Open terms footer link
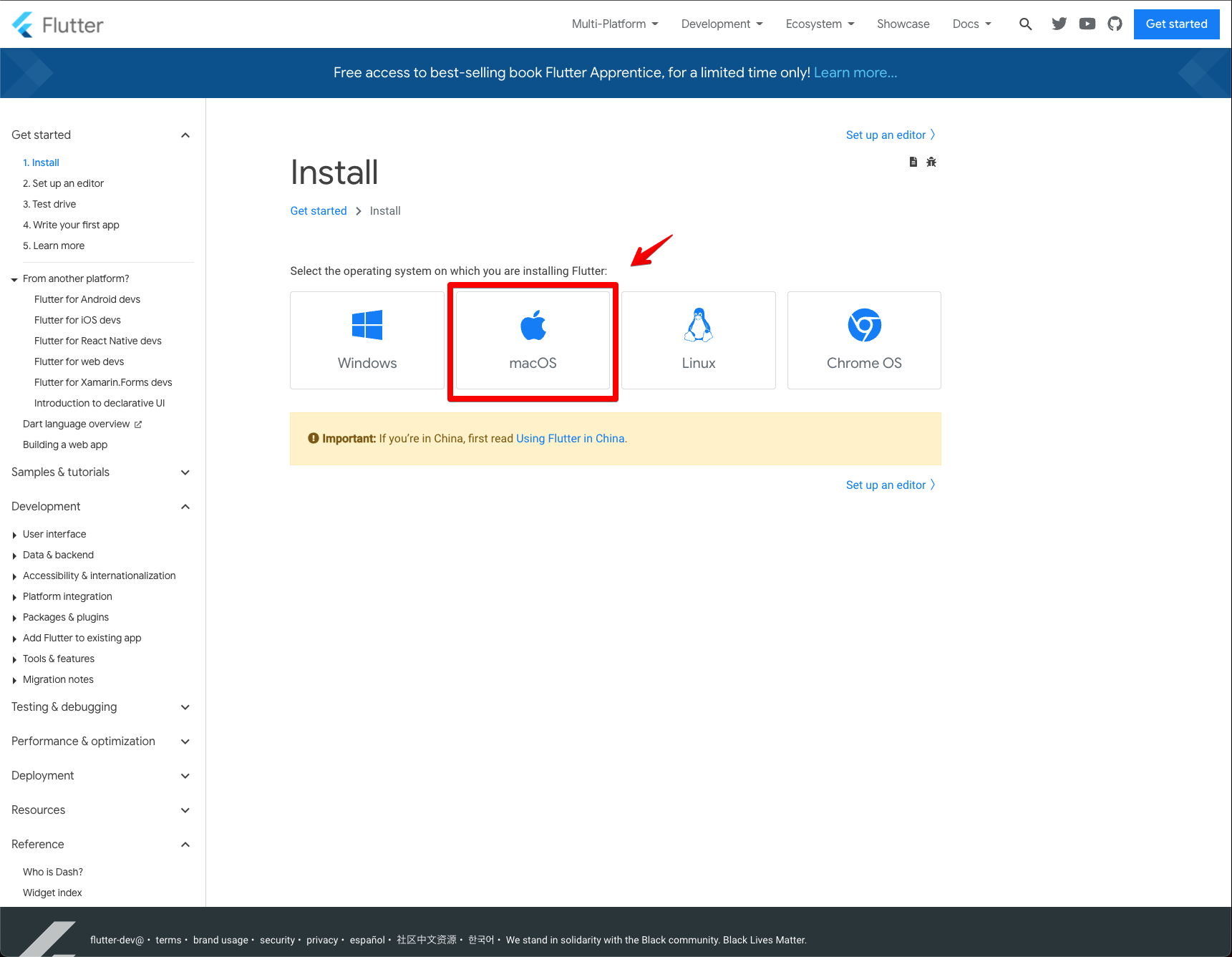 (168, 940)
